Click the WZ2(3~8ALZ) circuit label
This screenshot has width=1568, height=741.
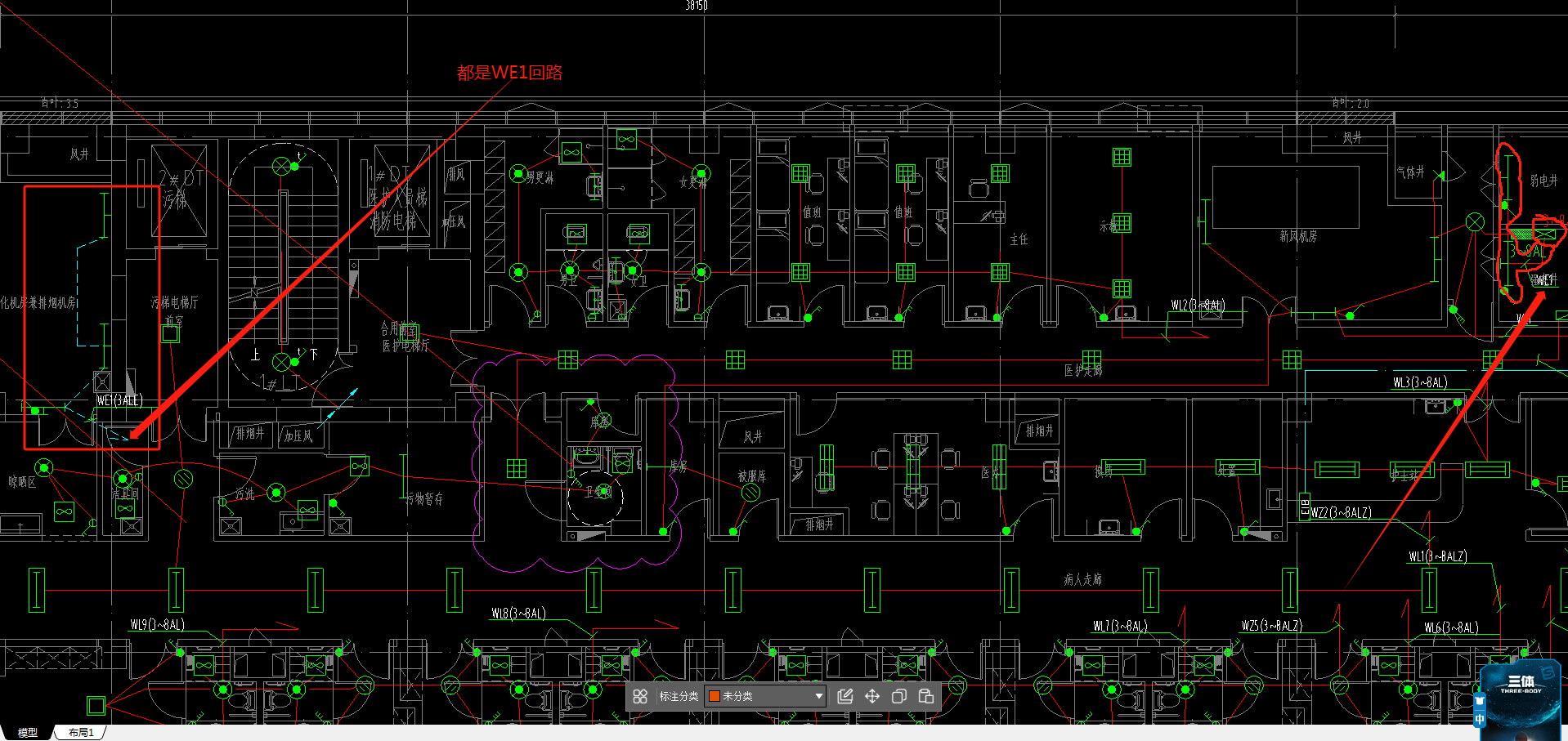click(x=1341, y=513)
